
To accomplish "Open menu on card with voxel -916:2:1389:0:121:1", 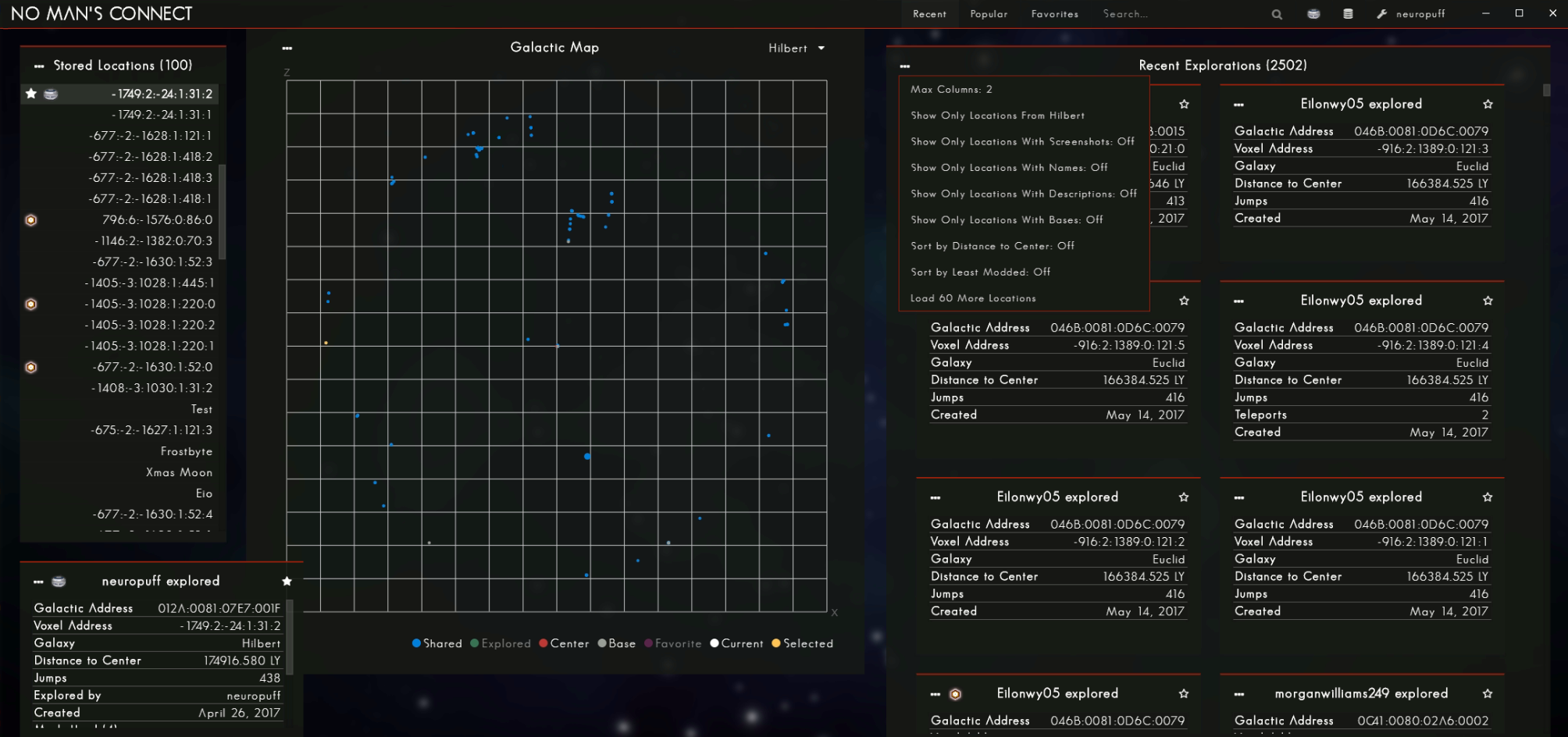I will (1239, 498).
